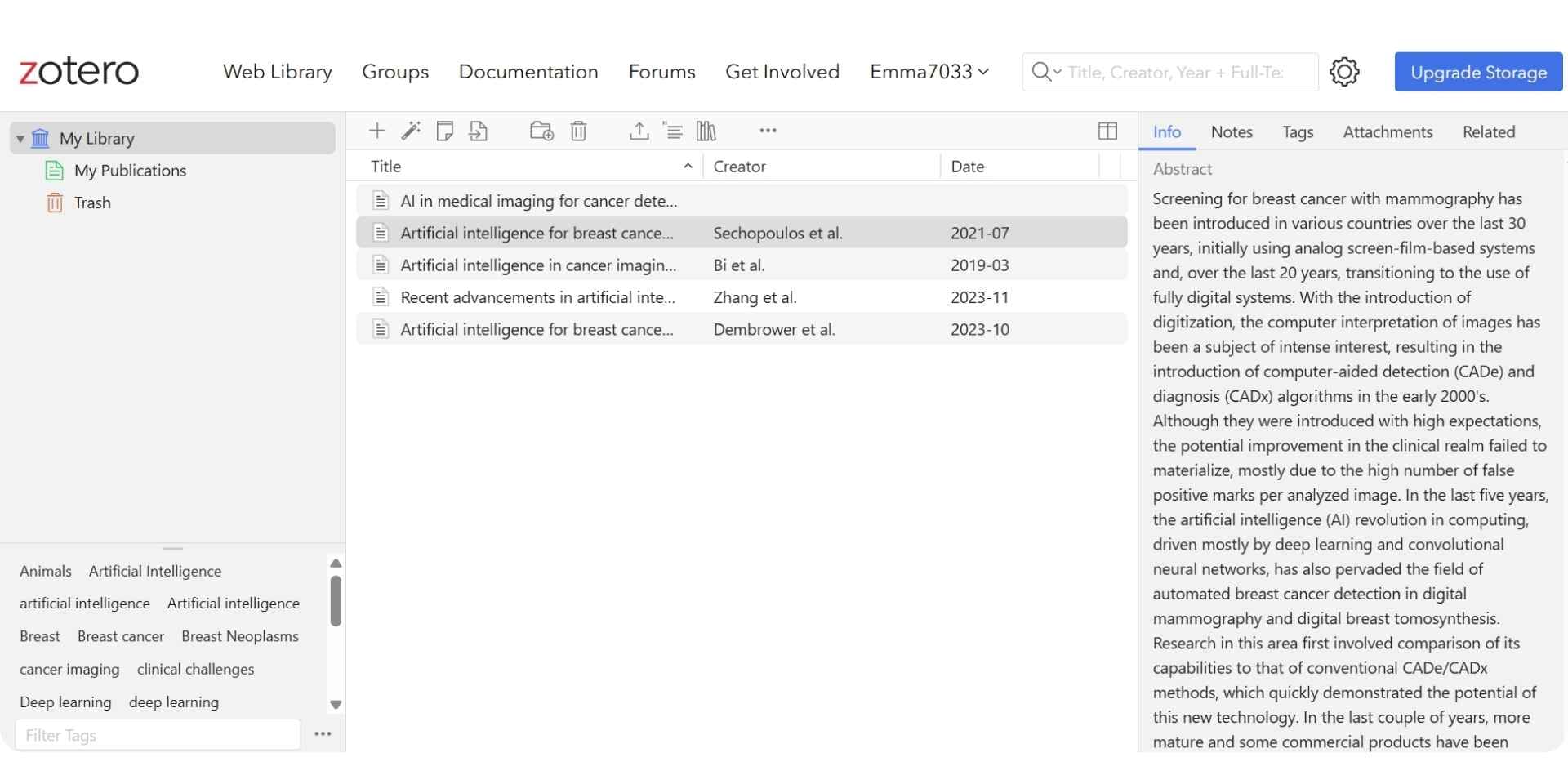Create a new item
This screenshot has width=1568, height=784.
(x=376, y=131)
